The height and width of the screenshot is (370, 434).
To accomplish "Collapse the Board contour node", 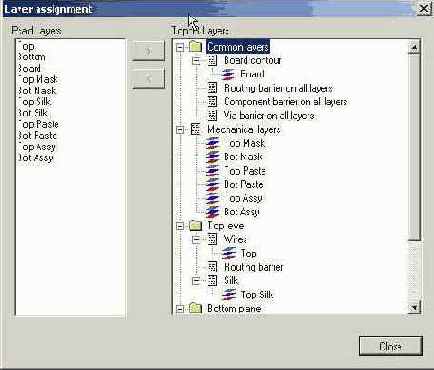I will click(x=196, y=61).
